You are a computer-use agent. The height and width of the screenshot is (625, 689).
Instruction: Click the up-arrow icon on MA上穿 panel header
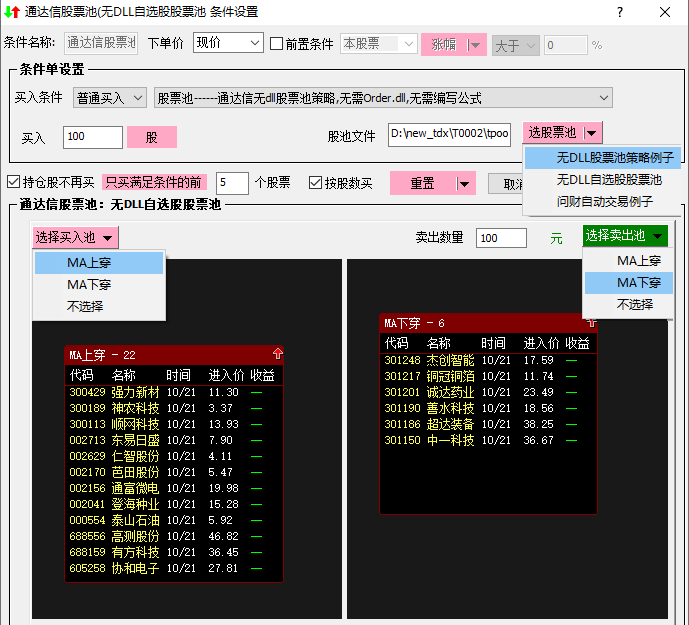coord(277,354)
